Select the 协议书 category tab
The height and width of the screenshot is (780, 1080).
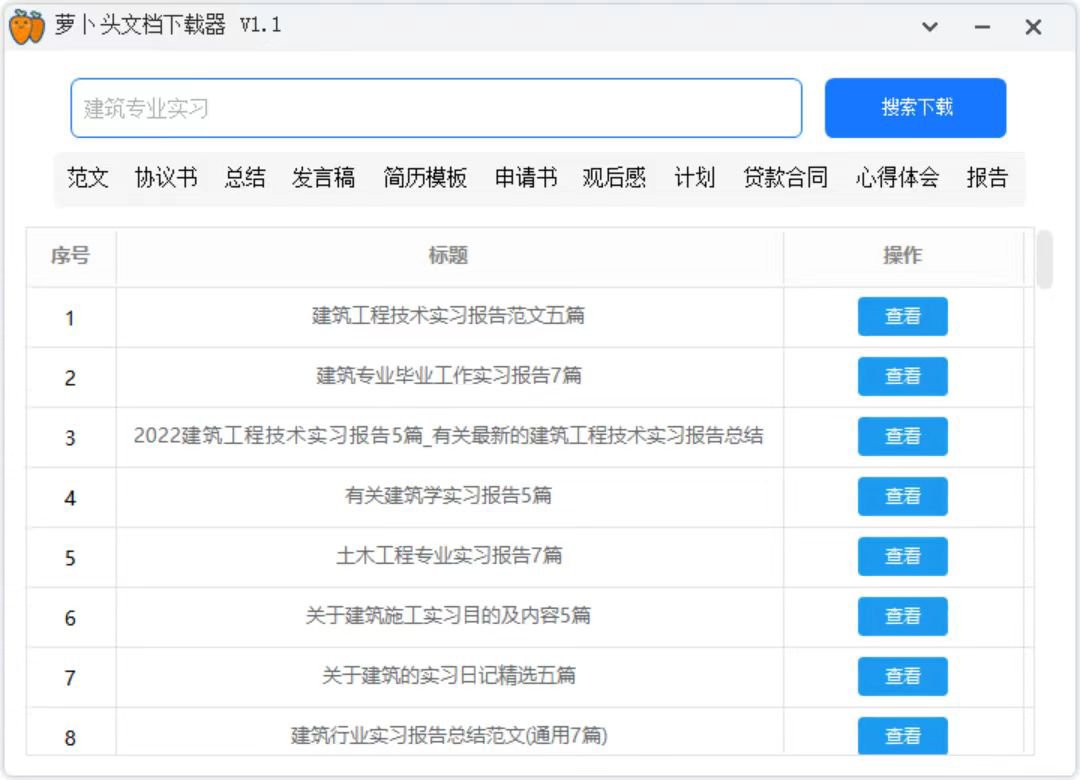pyautogui.click(x=166, y=178)
